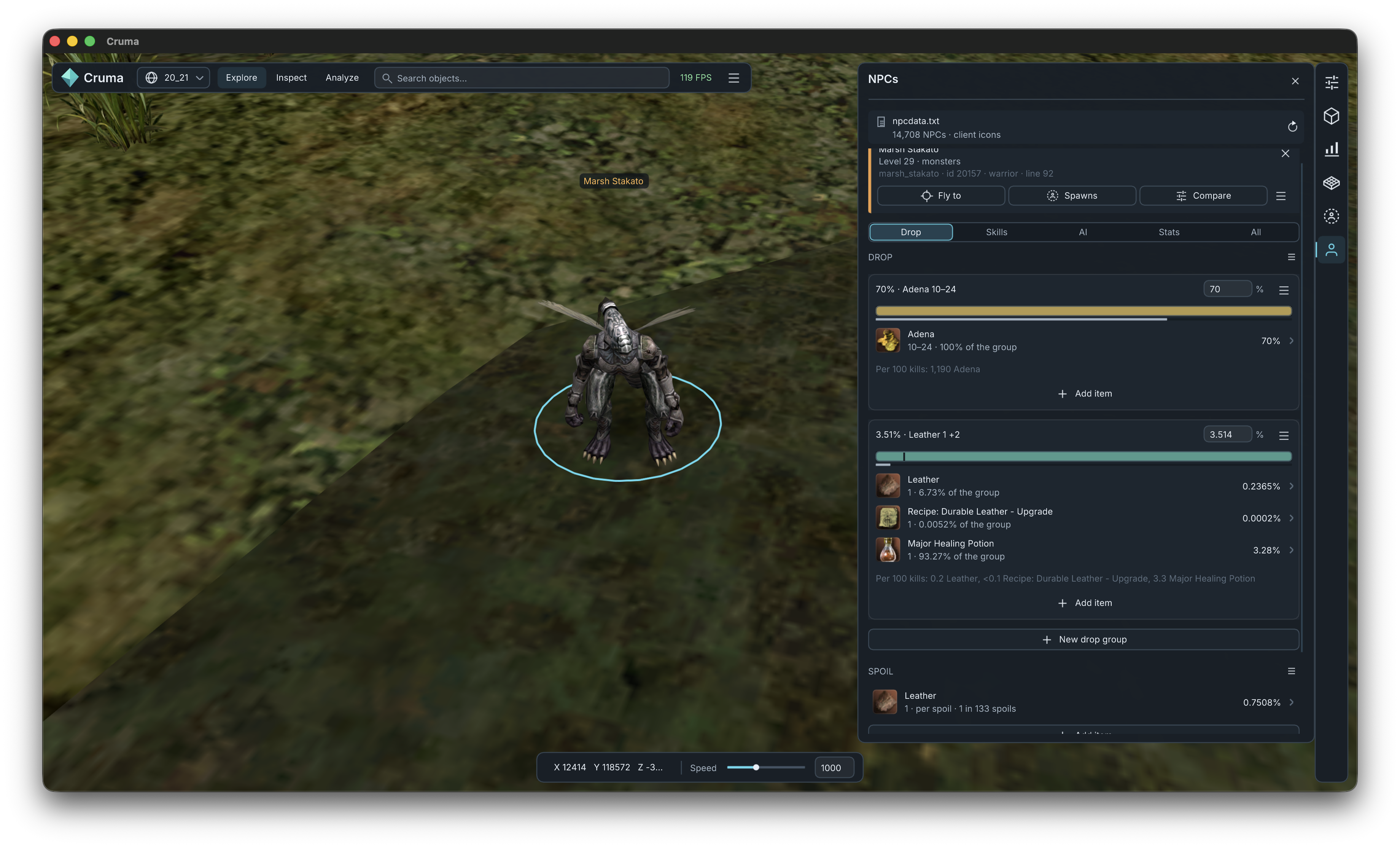Switch to Inspect mode
Screen dimensions: 1400x848
pos(291,78)
